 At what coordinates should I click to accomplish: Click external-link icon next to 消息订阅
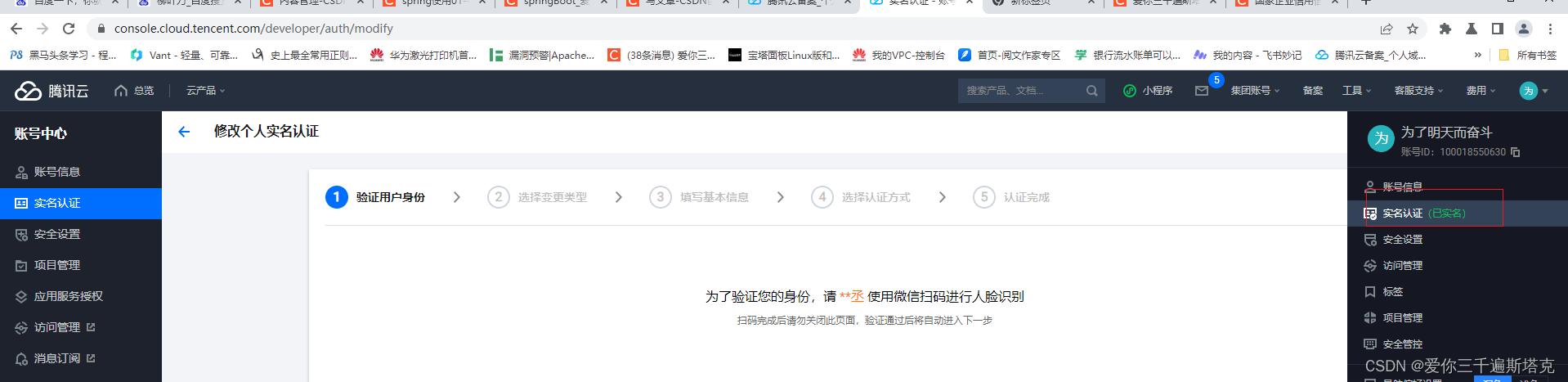[x=91, y=358]
